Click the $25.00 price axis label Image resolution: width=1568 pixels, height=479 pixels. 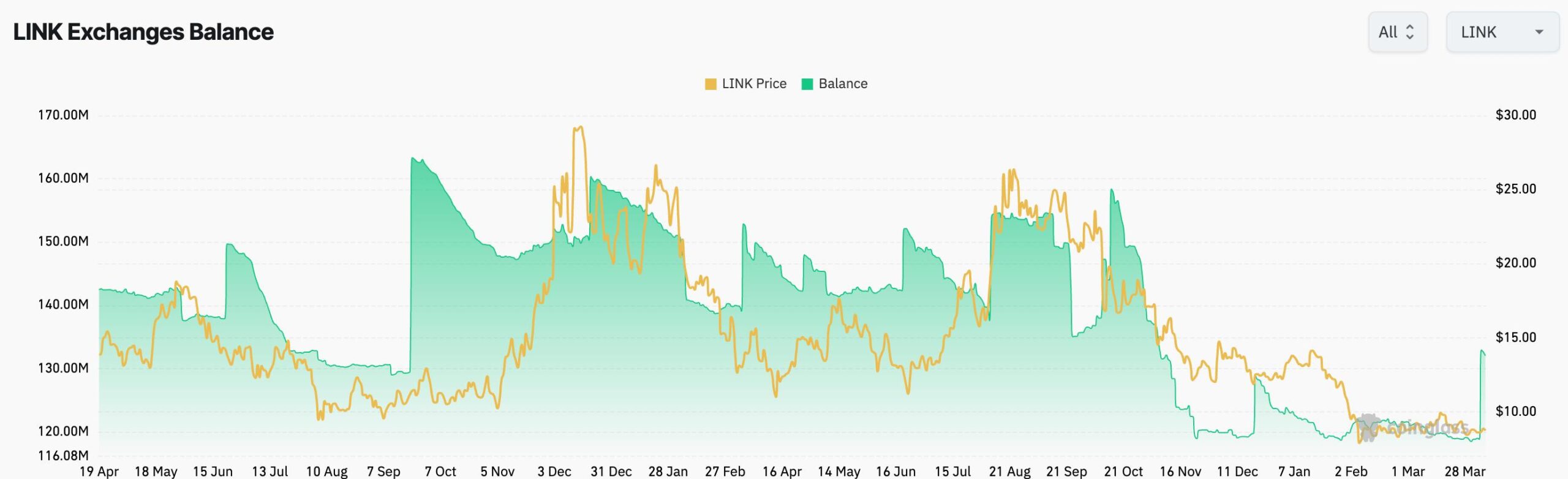pos(1516,189)
